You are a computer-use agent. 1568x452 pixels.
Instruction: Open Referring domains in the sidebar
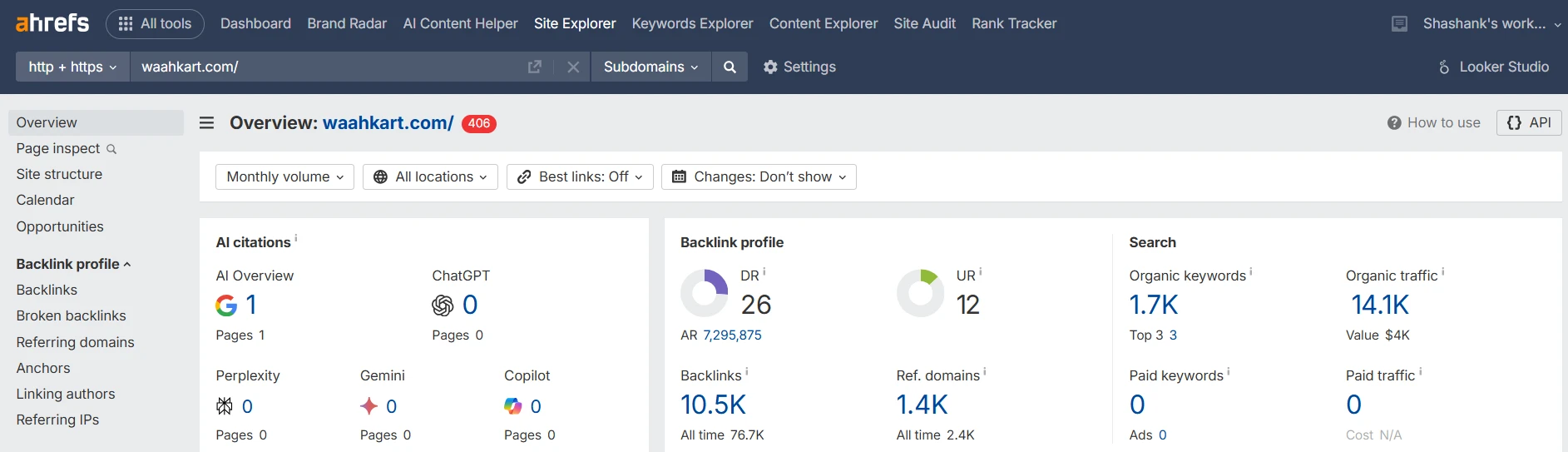pyautogui.click(x=75, y=342)
